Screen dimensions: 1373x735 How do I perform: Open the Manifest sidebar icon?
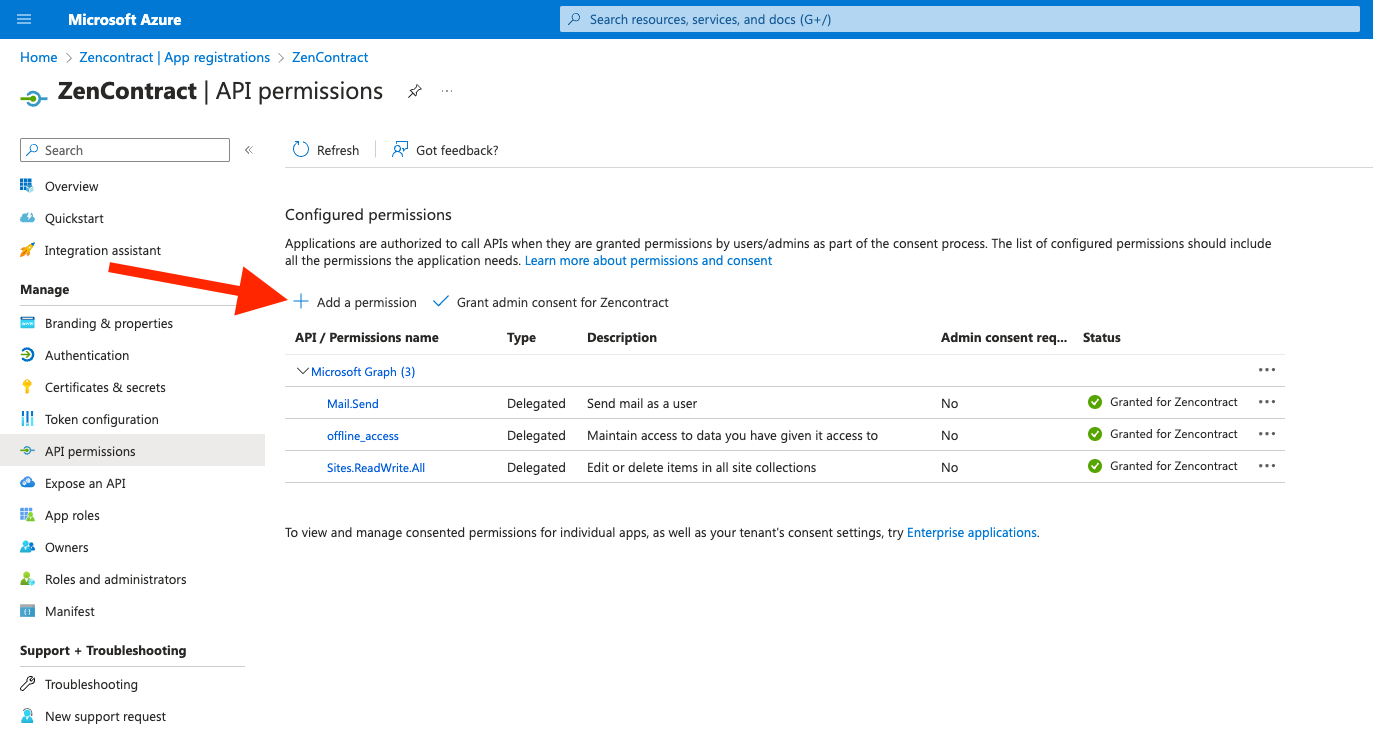27,611
